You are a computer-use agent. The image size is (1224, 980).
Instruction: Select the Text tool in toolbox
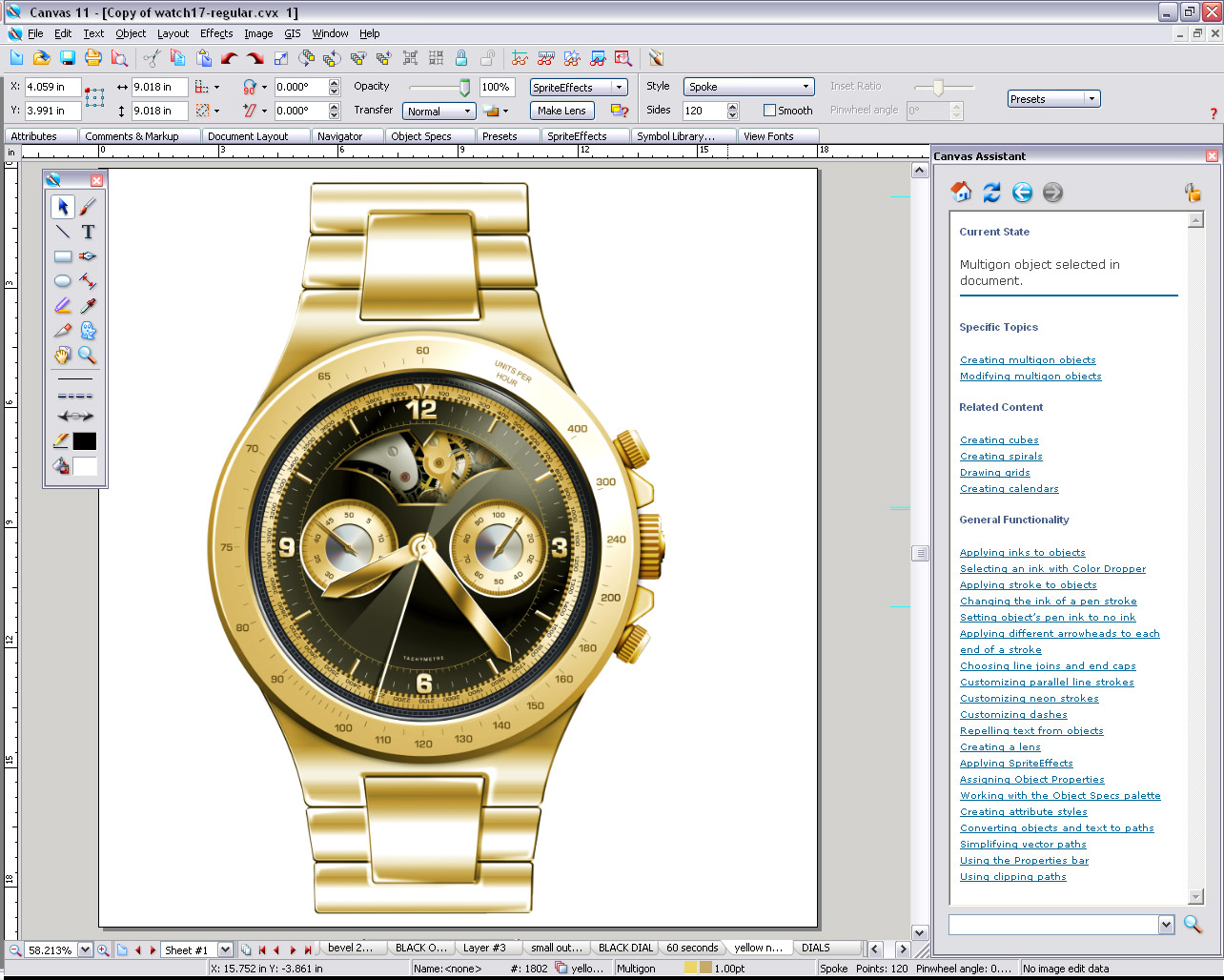pyautogui.click(x=88, y=232)
